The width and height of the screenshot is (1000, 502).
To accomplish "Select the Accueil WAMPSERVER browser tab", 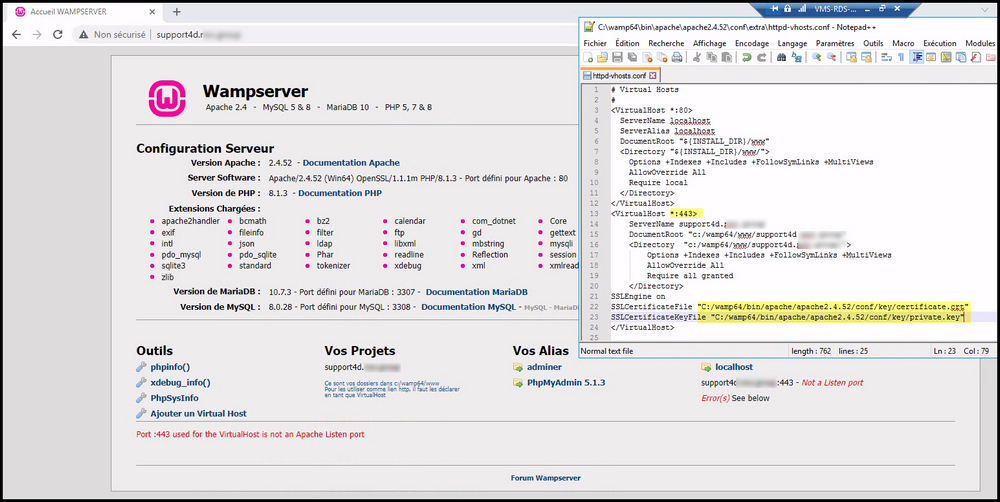I will click(84, 11).
